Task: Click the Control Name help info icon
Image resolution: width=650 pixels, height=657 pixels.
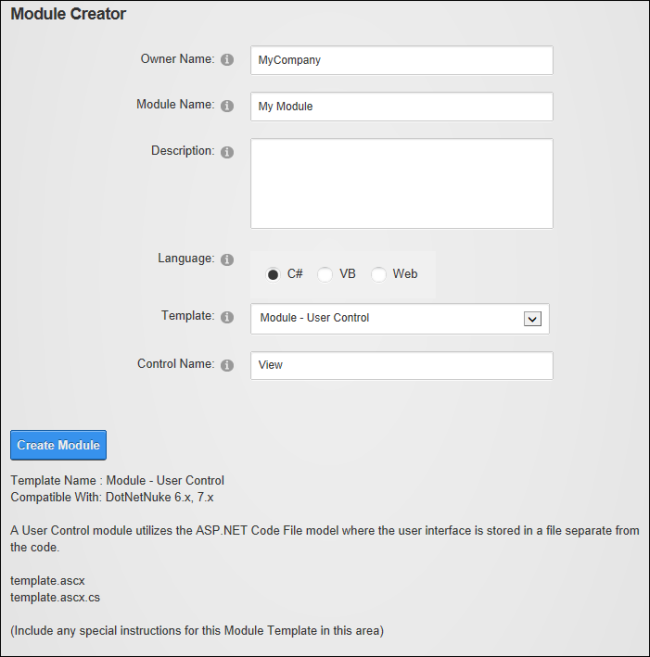Action: (227, 365)
